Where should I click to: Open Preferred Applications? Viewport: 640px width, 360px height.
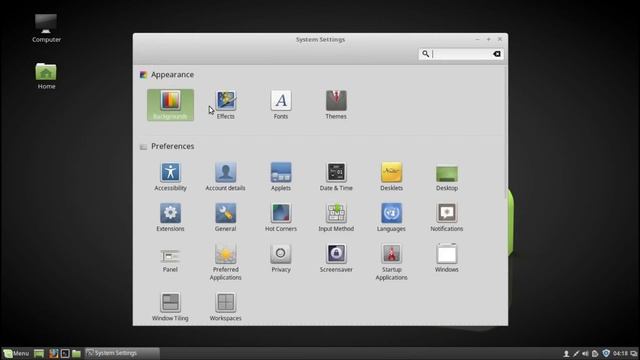(x=225, y=262)
